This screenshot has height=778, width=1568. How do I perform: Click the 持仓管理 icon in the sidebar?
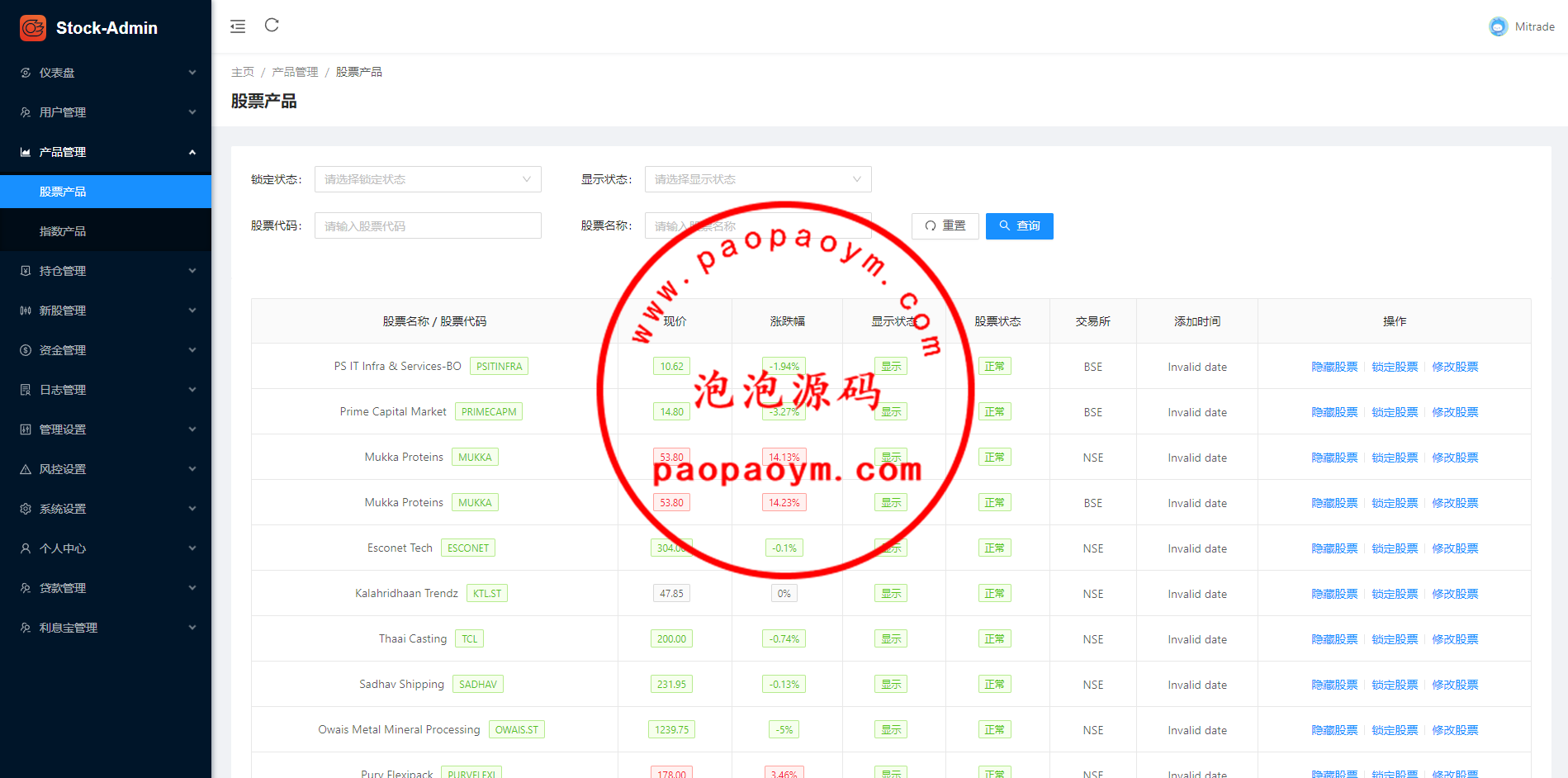[26, 271]
